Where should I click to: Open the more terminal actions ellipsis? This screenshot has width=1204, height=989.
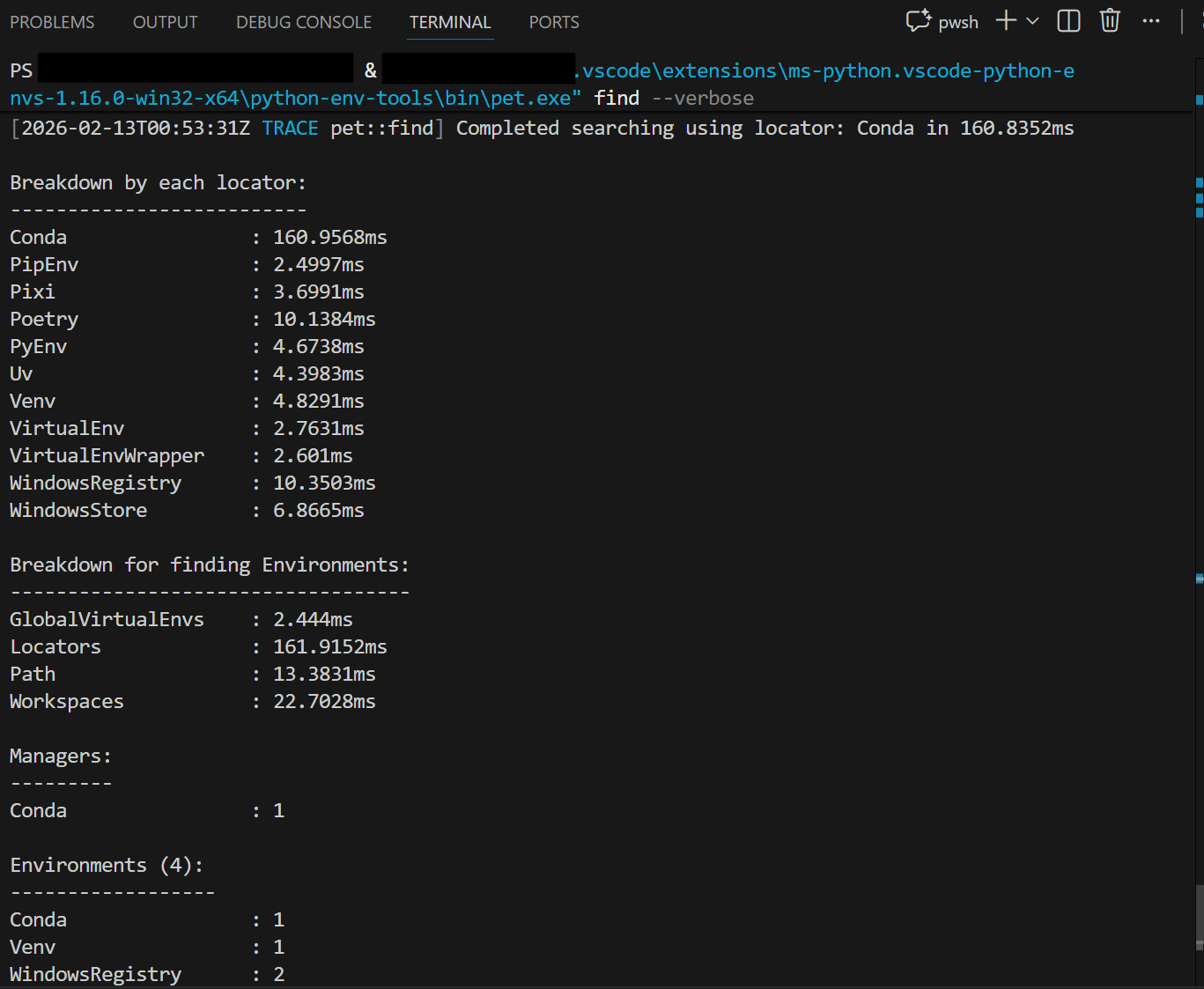(x=1150, y=21)
